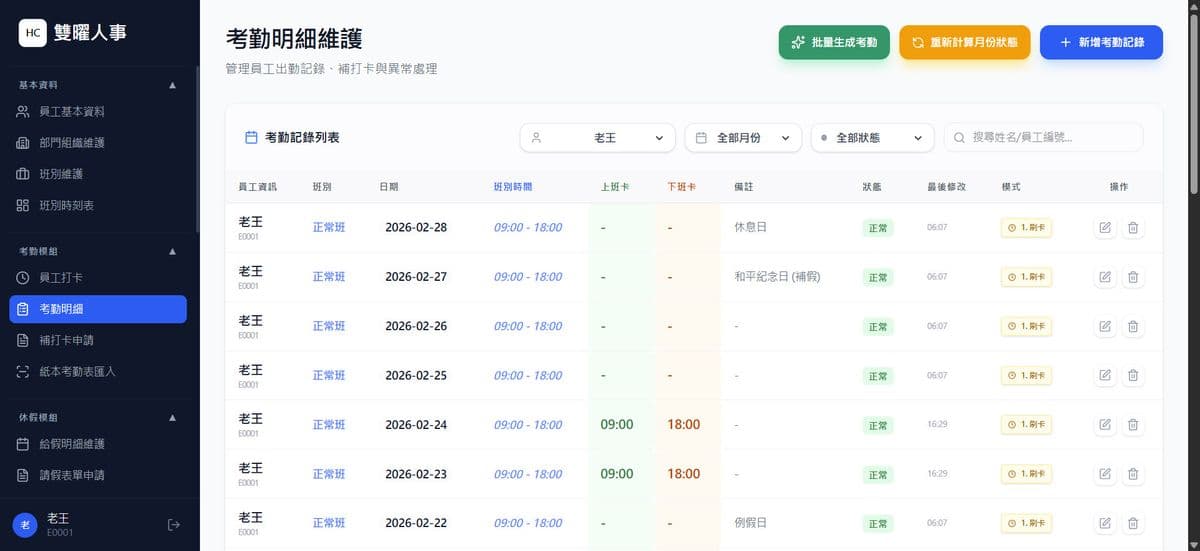Focus the 搜尋姓名/員工編號 search field
1200x551 pixels.
click(1043, 138)
